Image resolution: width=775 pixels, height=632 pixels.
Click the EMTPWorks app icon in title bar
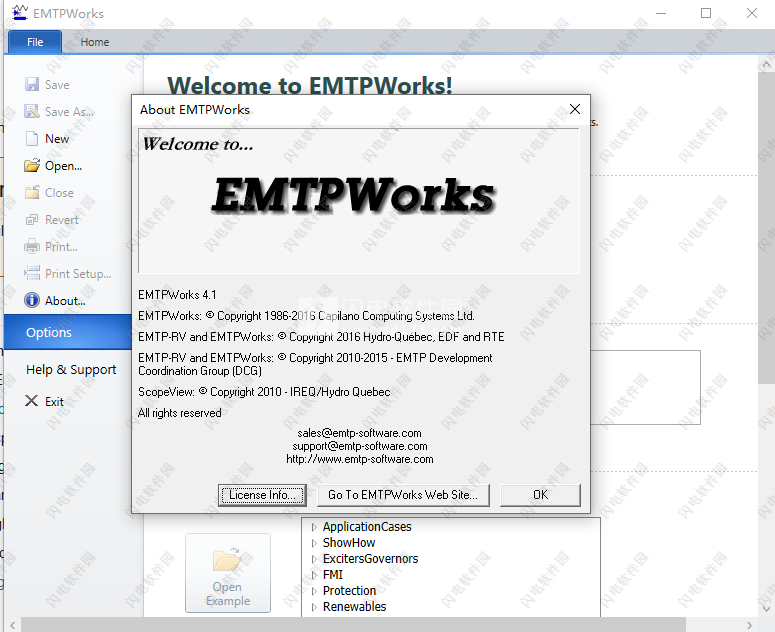(x=20, y=13)
